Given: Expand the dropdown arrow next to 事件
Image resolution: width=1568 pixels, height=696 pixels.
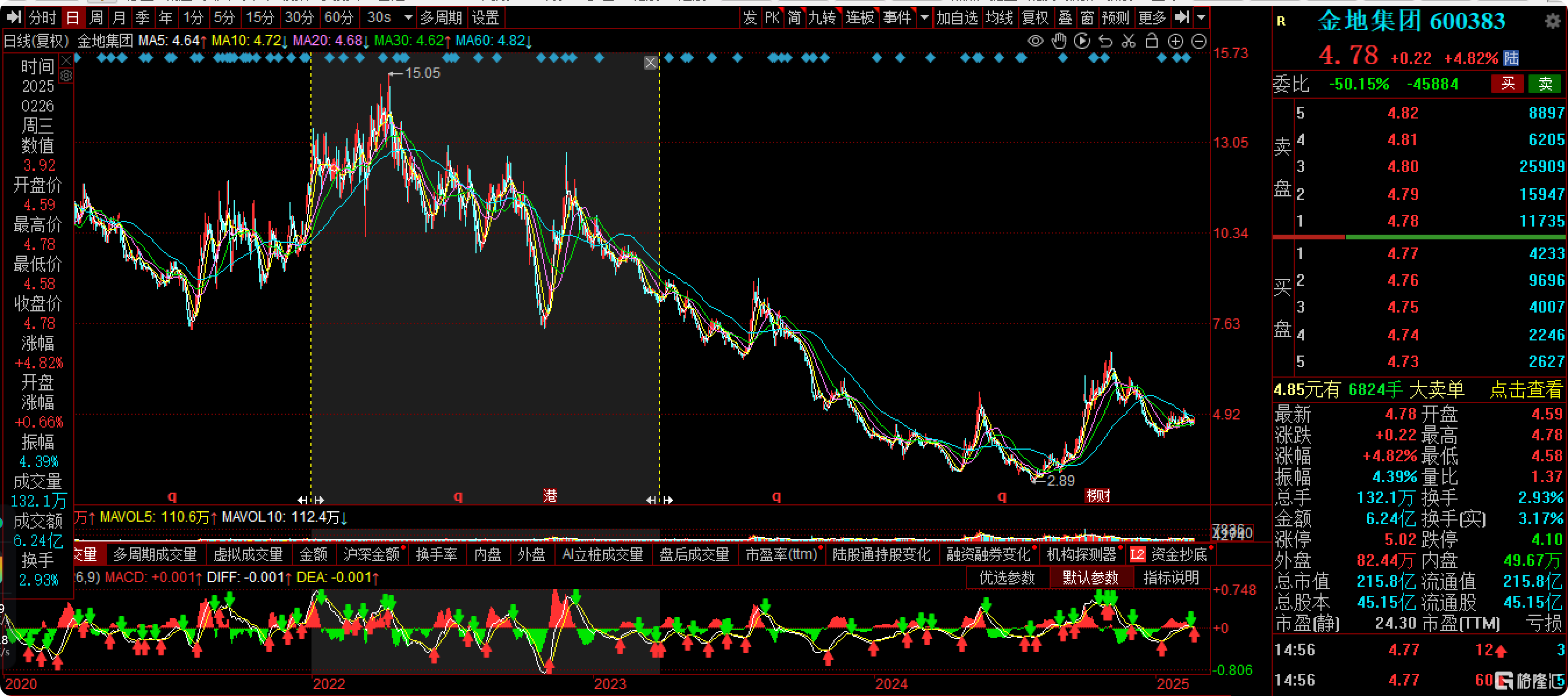Looking at the screenshot, I should tap(925, 17).
